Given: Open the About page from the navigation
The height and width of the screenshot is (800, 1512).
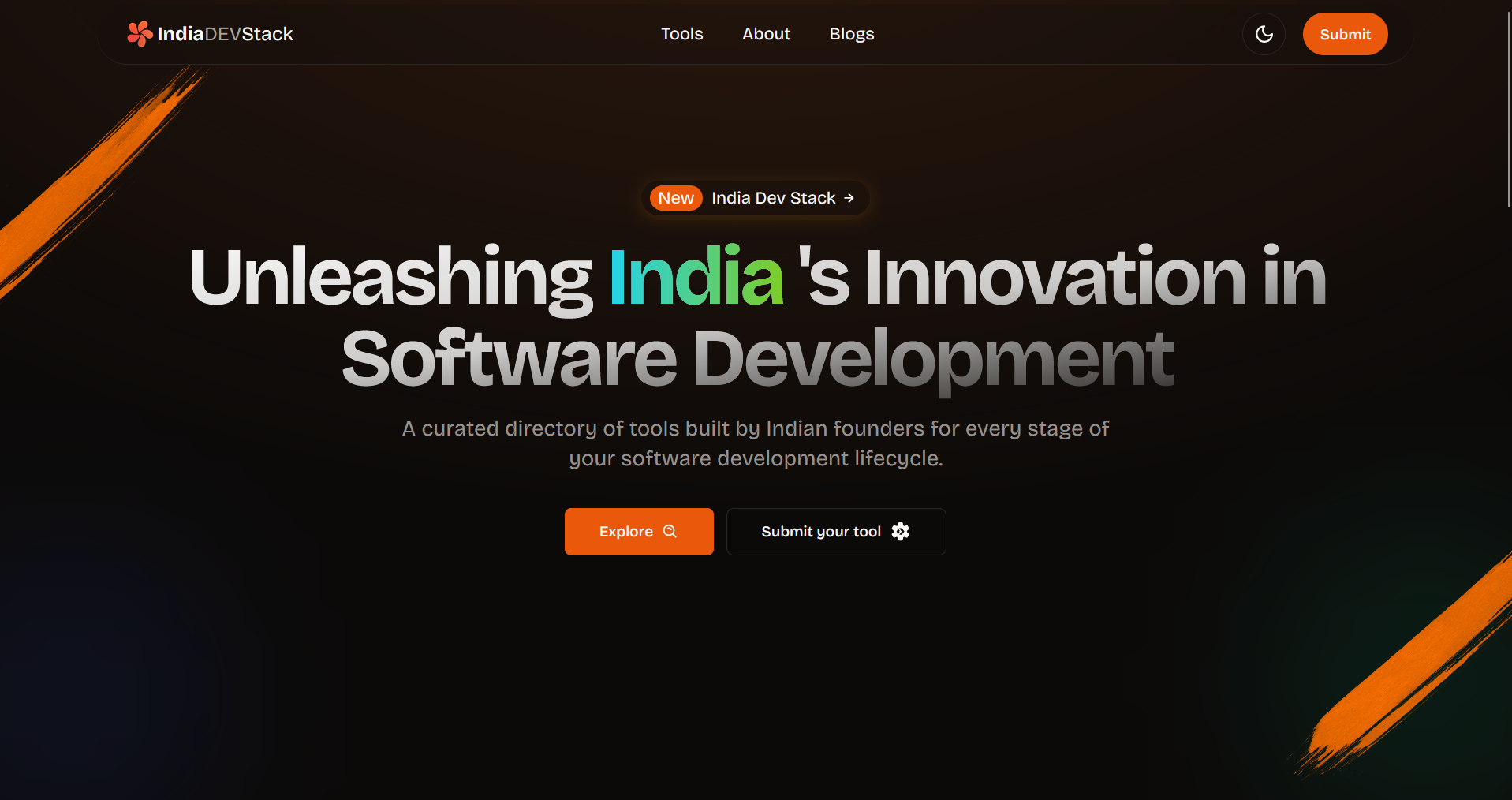Looking at the screenshot, I should [x=766, y=34].
